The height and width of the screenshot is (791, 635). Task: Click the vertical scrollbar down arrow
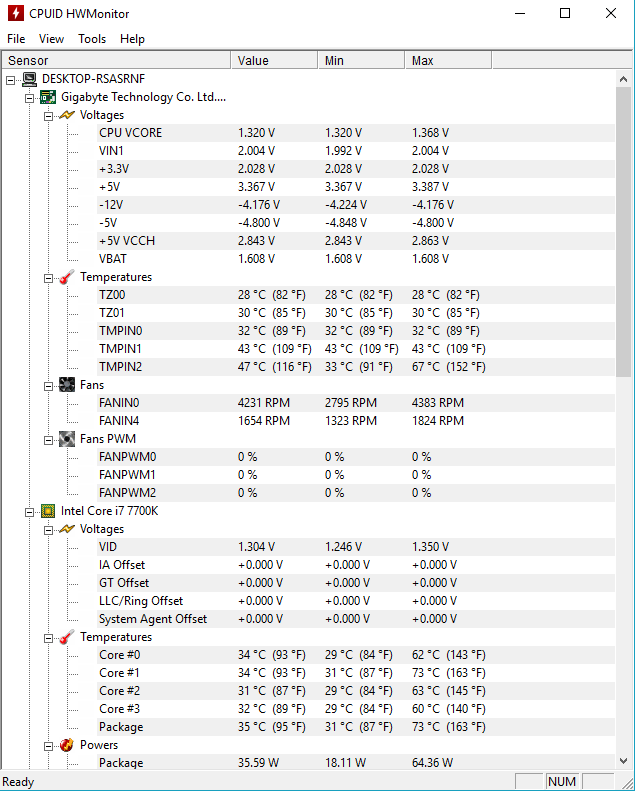click(624, 762)
